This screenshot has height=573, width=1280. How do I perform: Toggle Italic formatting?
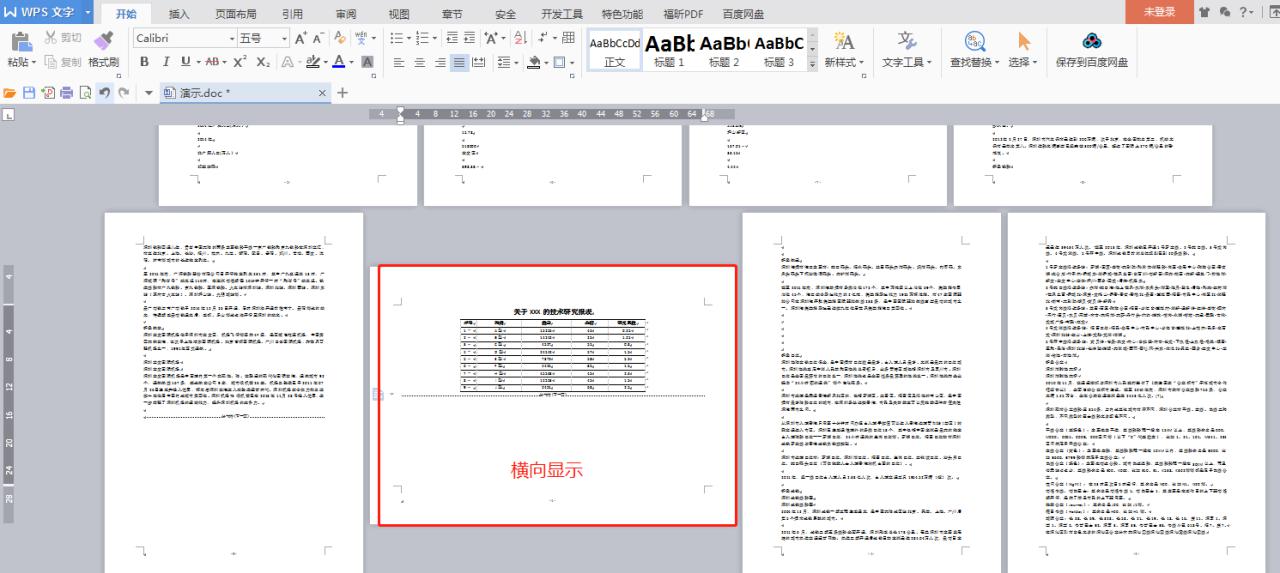(165, 62)
